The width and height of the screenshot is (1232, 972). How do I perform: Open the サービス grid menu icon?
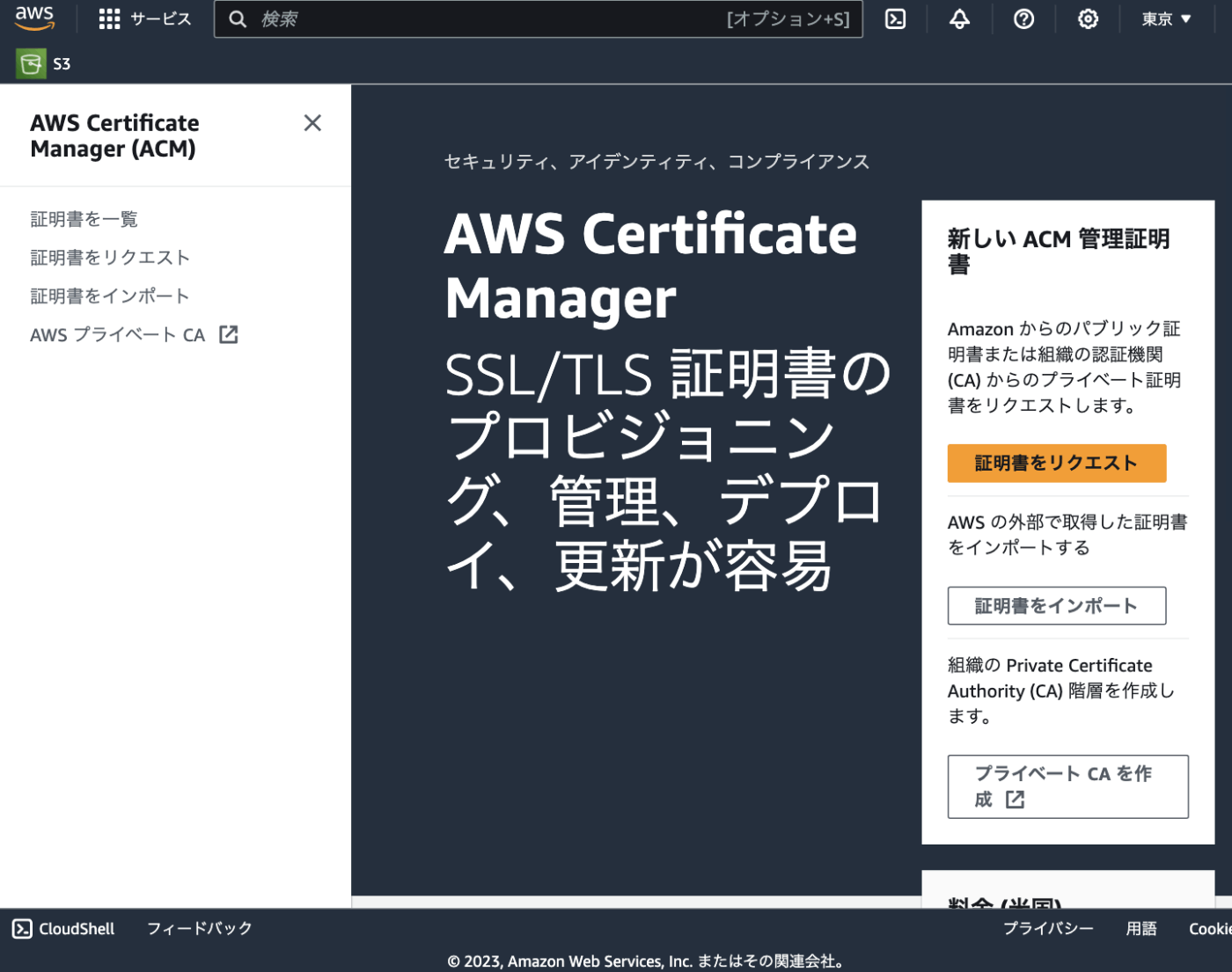(109, 19)
